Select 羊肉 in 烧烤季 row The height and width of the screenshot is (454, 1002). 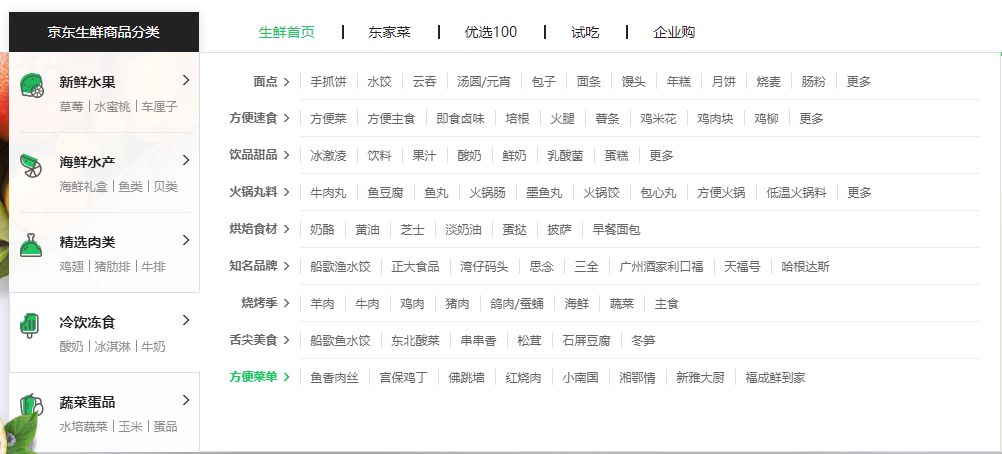(x=322, y=304)
